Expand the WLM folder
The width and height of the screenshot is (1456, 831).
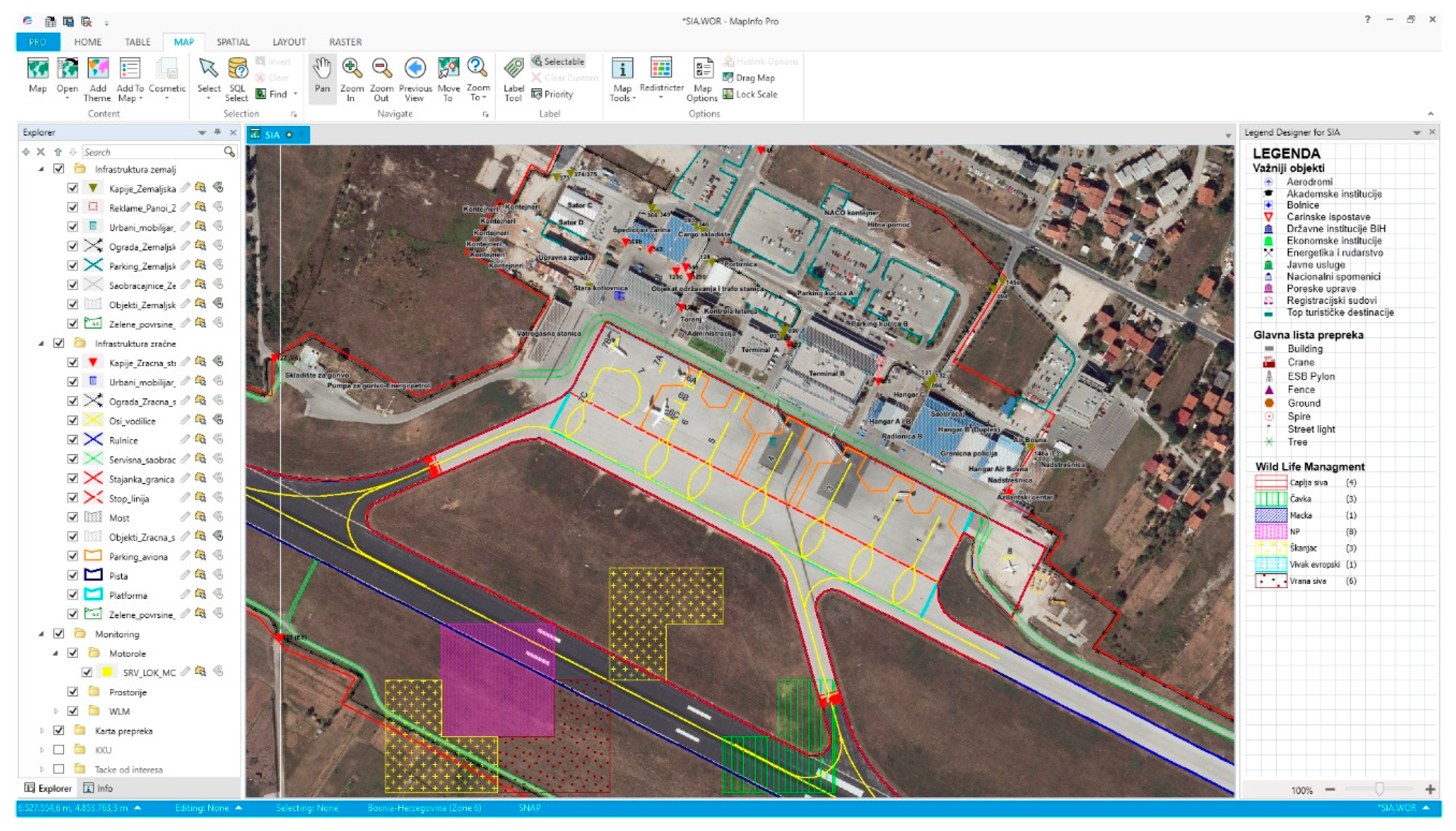point(56,711)
